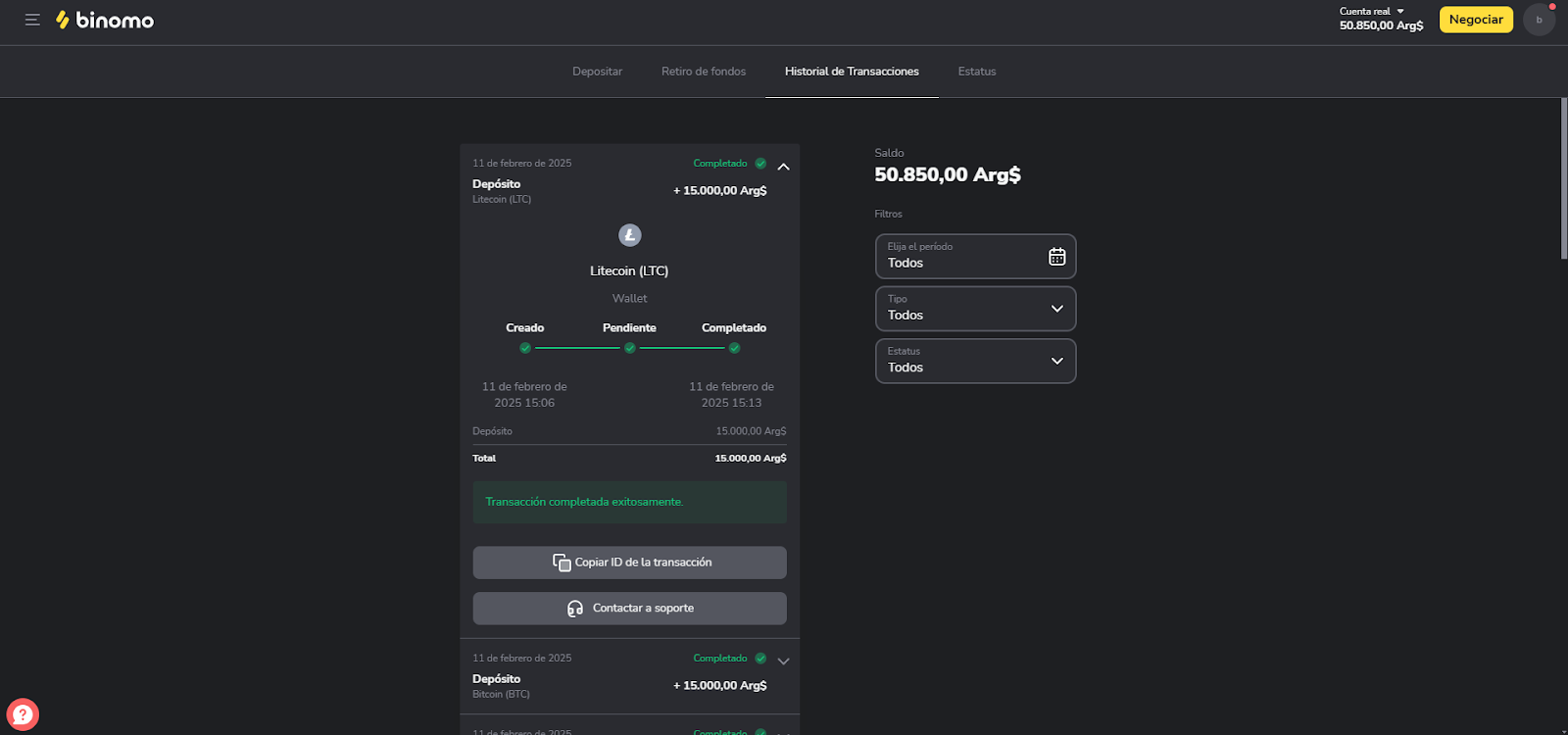1568x735 pixels.
Task: Click the page vertical scrollbar
Action: 1563,178
